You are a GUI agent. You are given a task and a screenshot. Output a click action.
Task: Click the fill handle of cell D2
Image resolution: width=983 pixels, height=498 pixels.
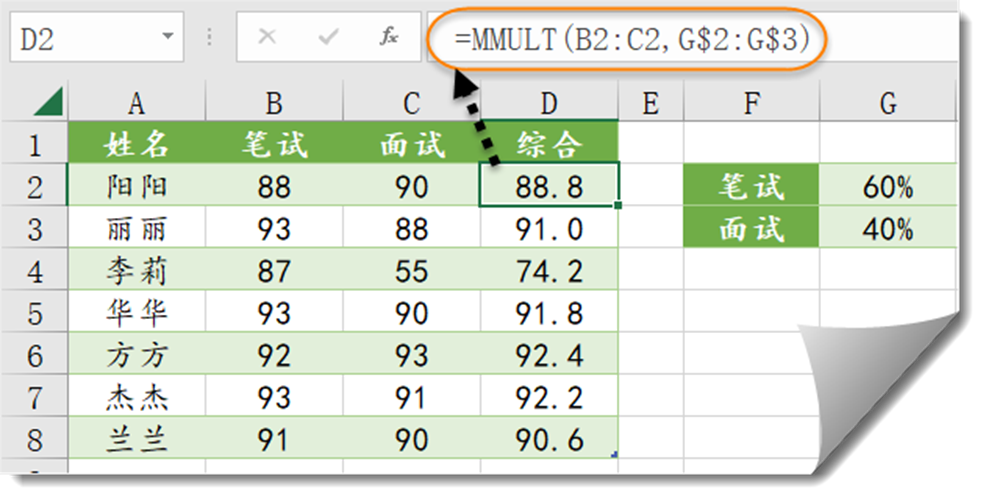pos(619,205)
